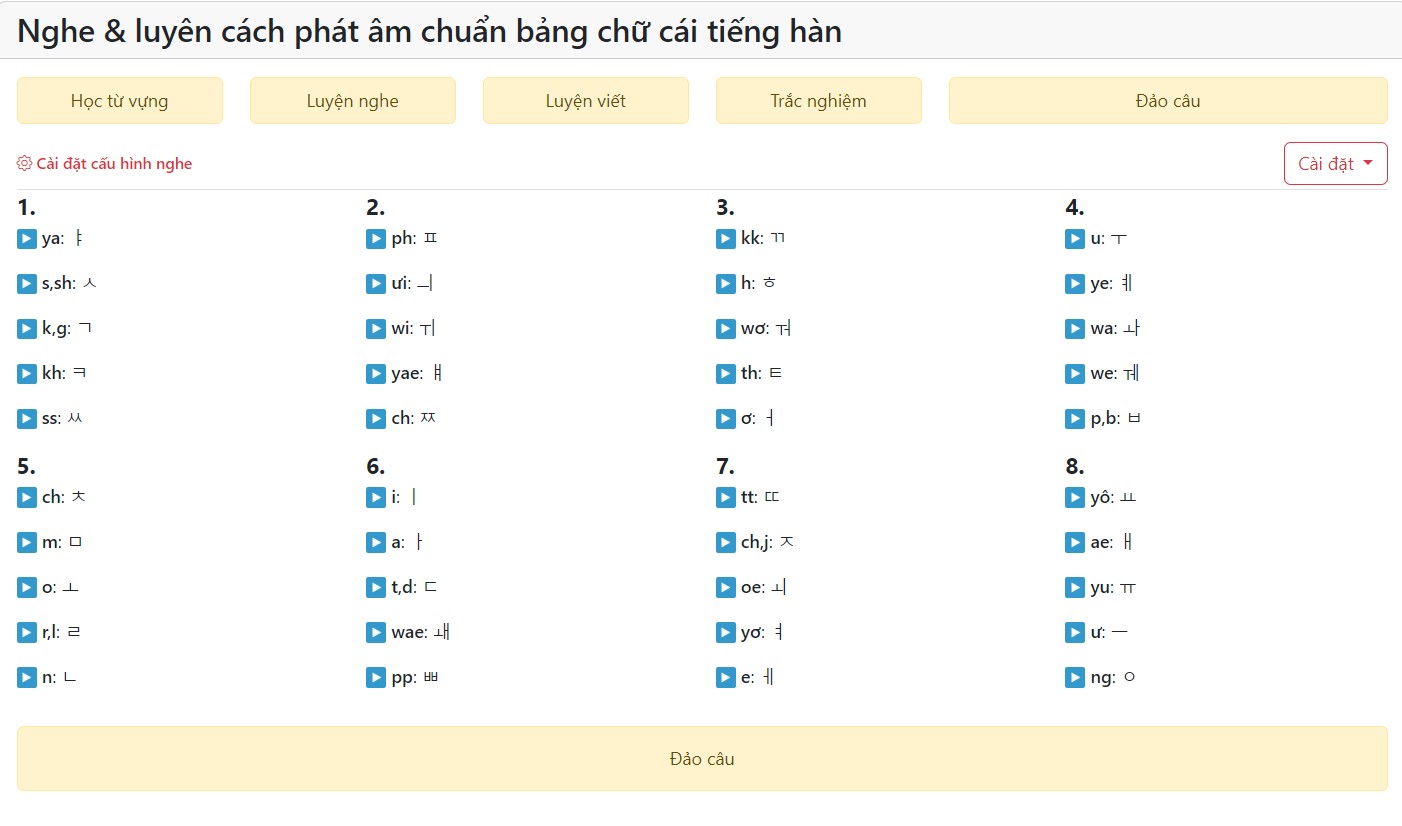
Task: Click the page title heading
Action: tap(431, 31)
